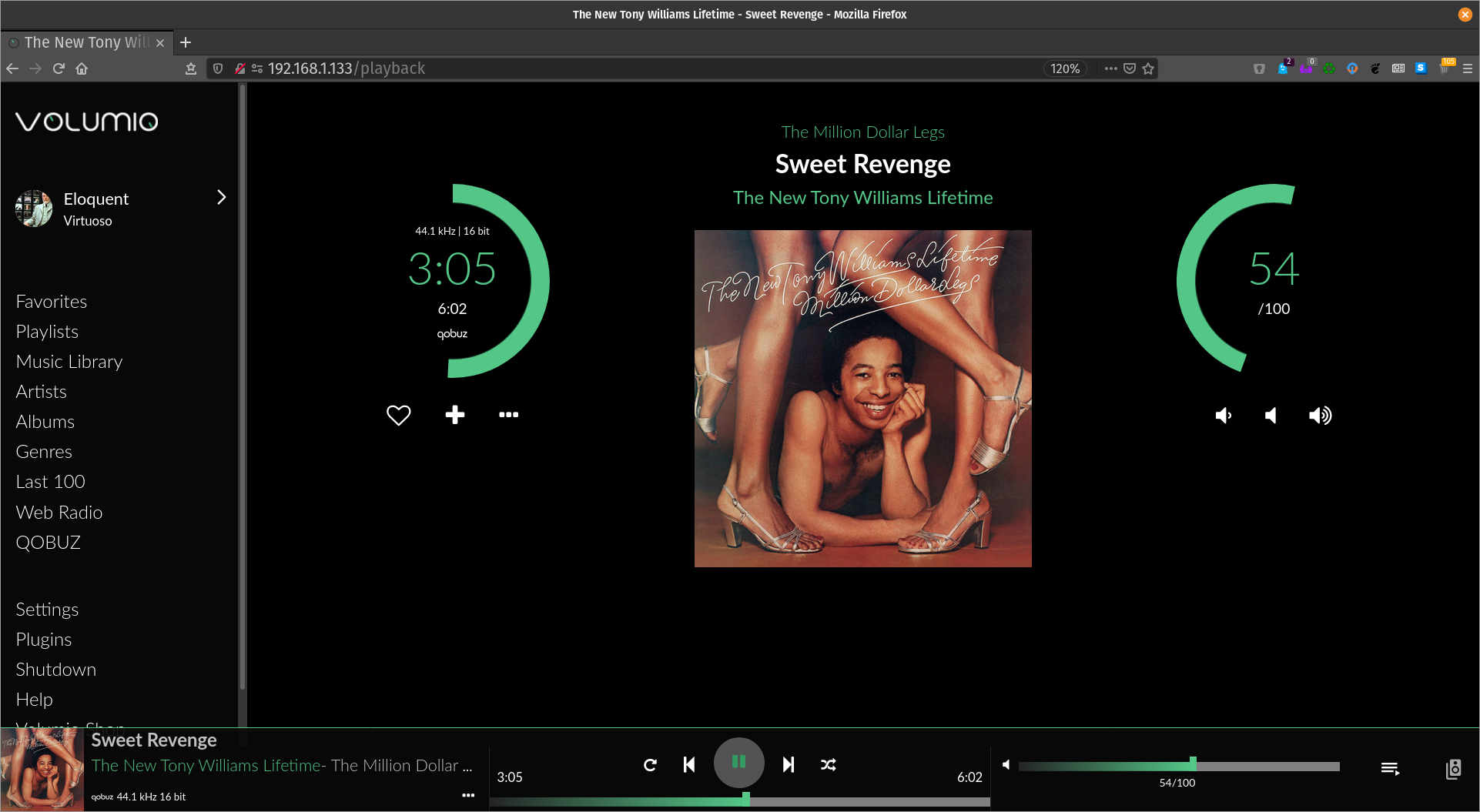Click the circular track progress ring
Image resolution: width=1480 pixels, height=812 pixels.
click(452, 280)
